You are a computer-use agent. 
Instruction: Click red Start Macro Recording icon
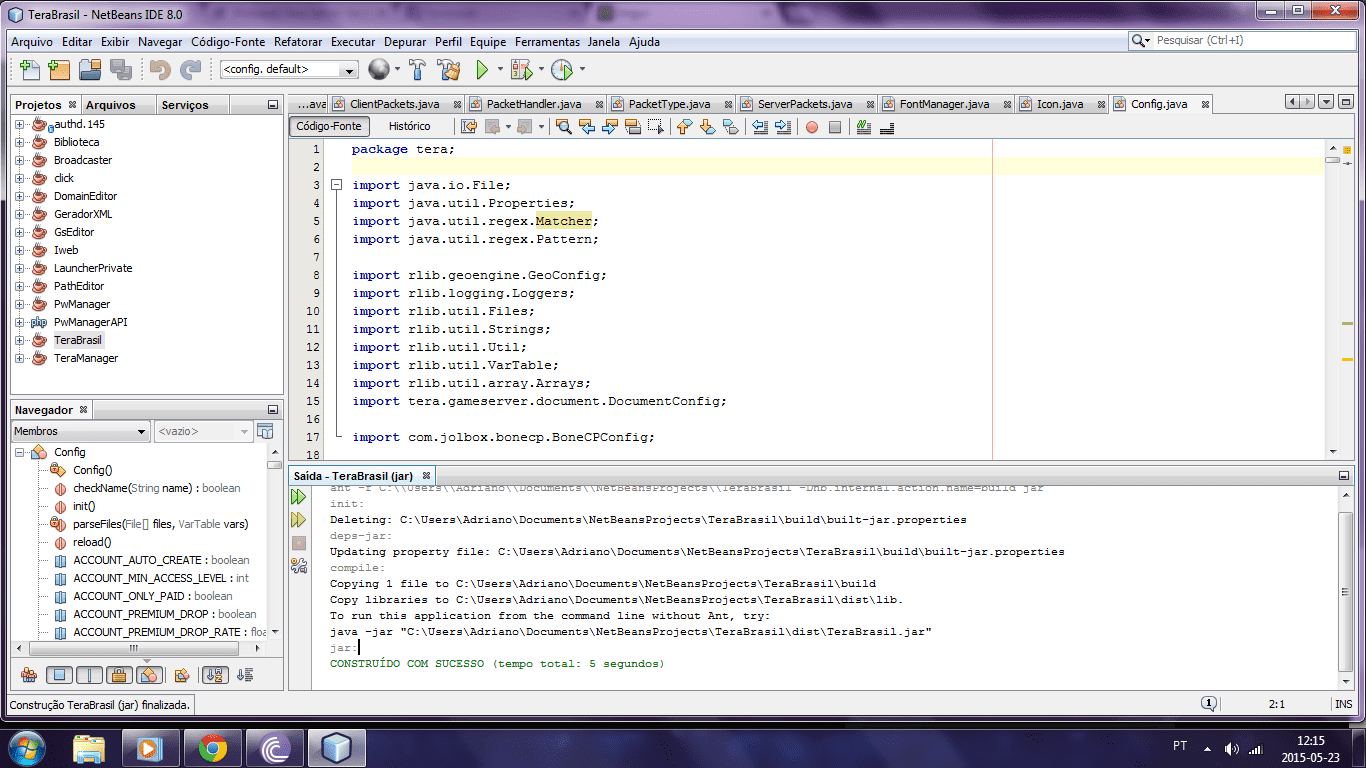point(812,127)
